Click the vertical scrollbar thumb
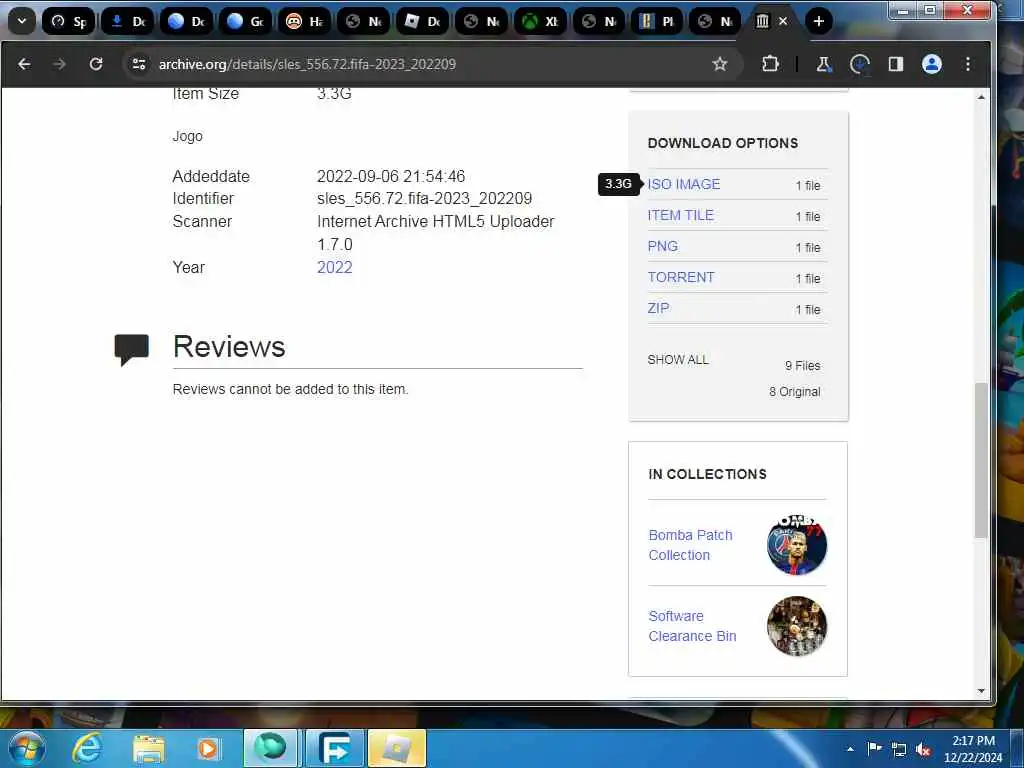The width and height of the screenshot is (1024, 768). 981,460
